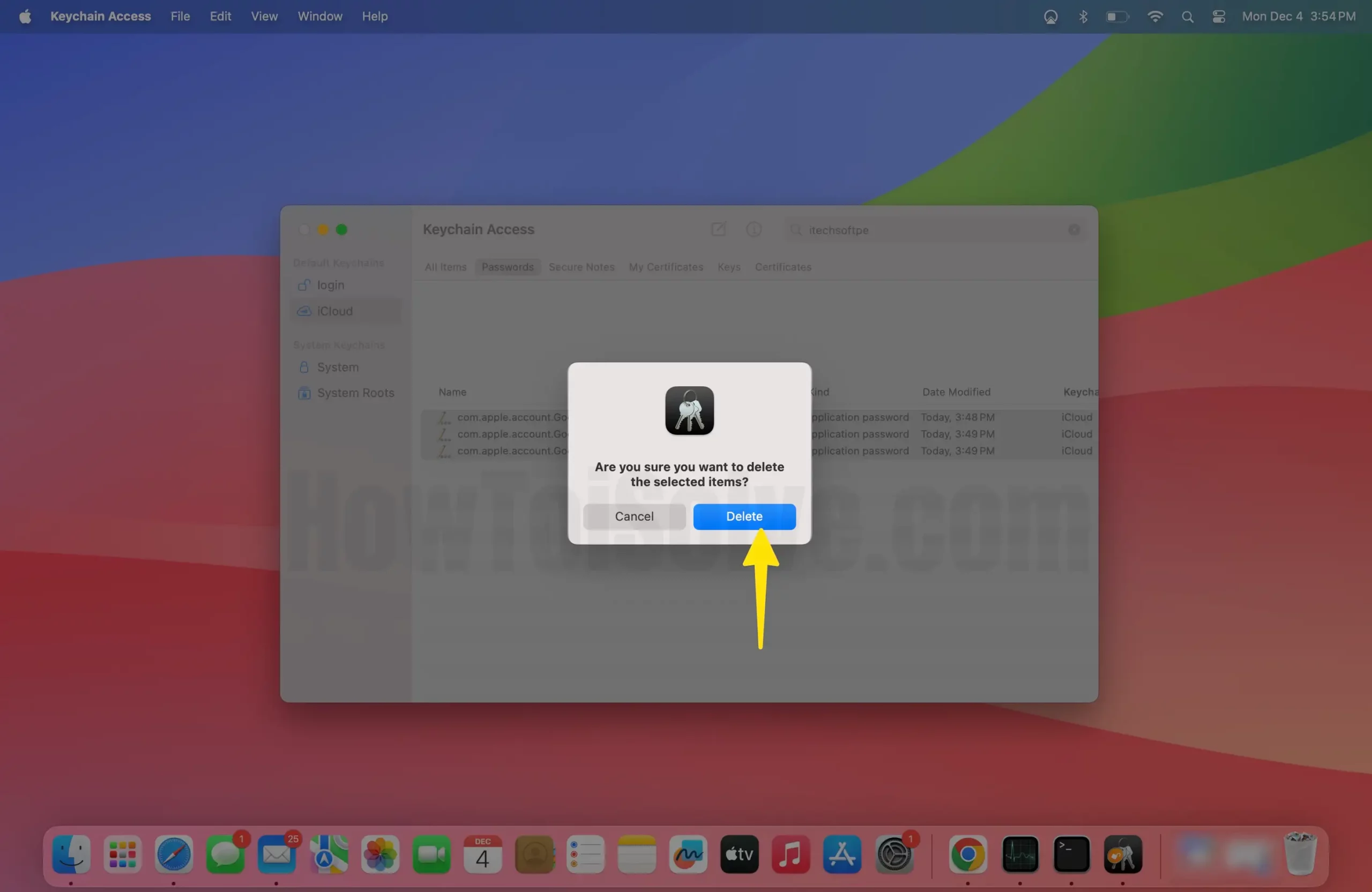Cancel the delete confirmation dialog
1372x892 pixels.
point(633,516)
